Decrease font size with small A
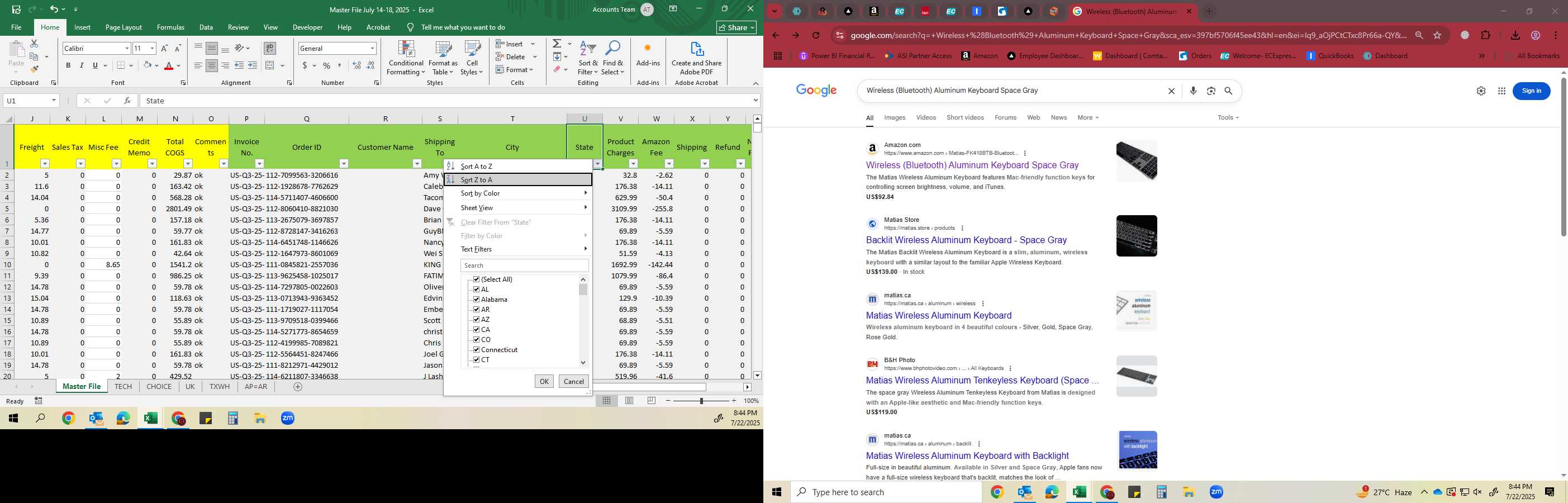 pos(178,48)
